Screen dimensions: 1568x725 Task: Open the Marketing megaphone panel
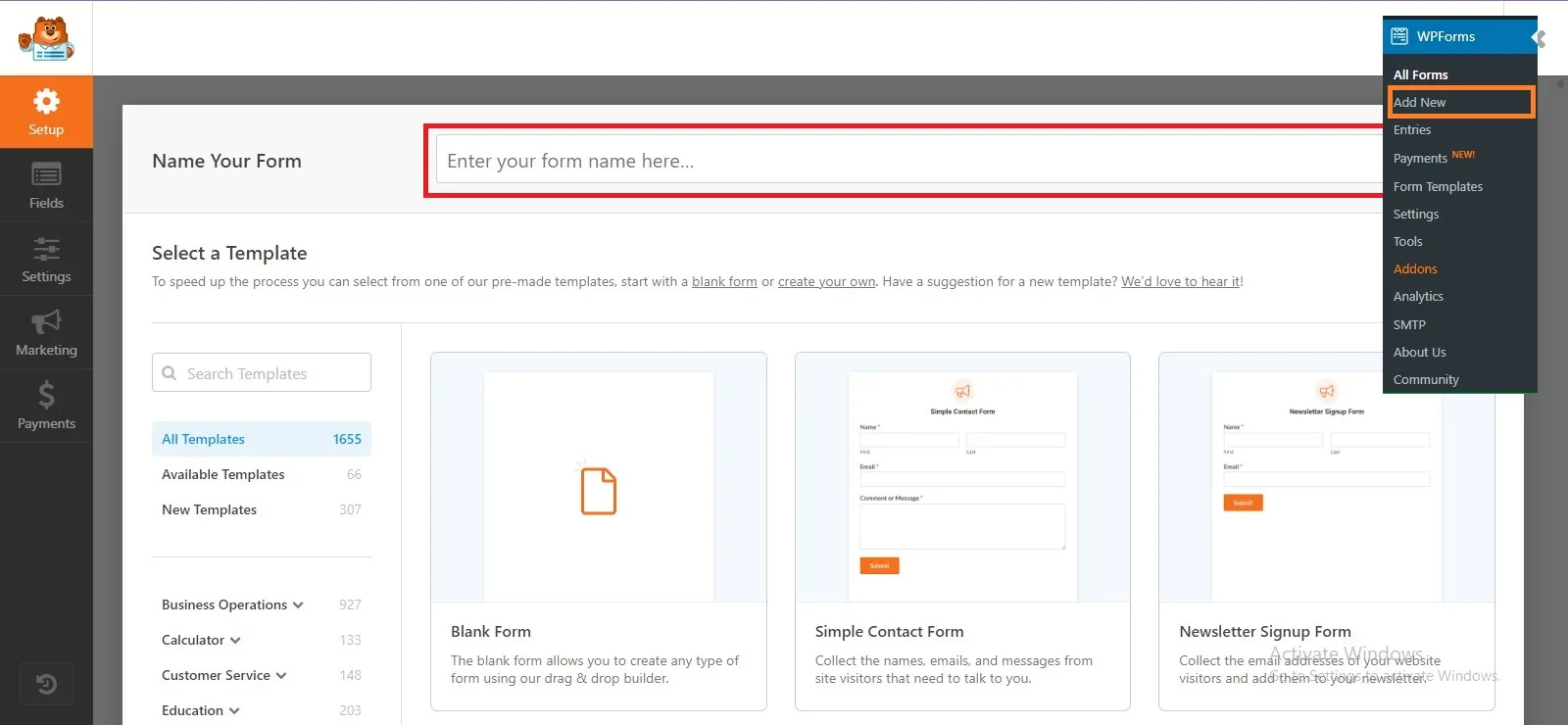[x=46, y=333]
